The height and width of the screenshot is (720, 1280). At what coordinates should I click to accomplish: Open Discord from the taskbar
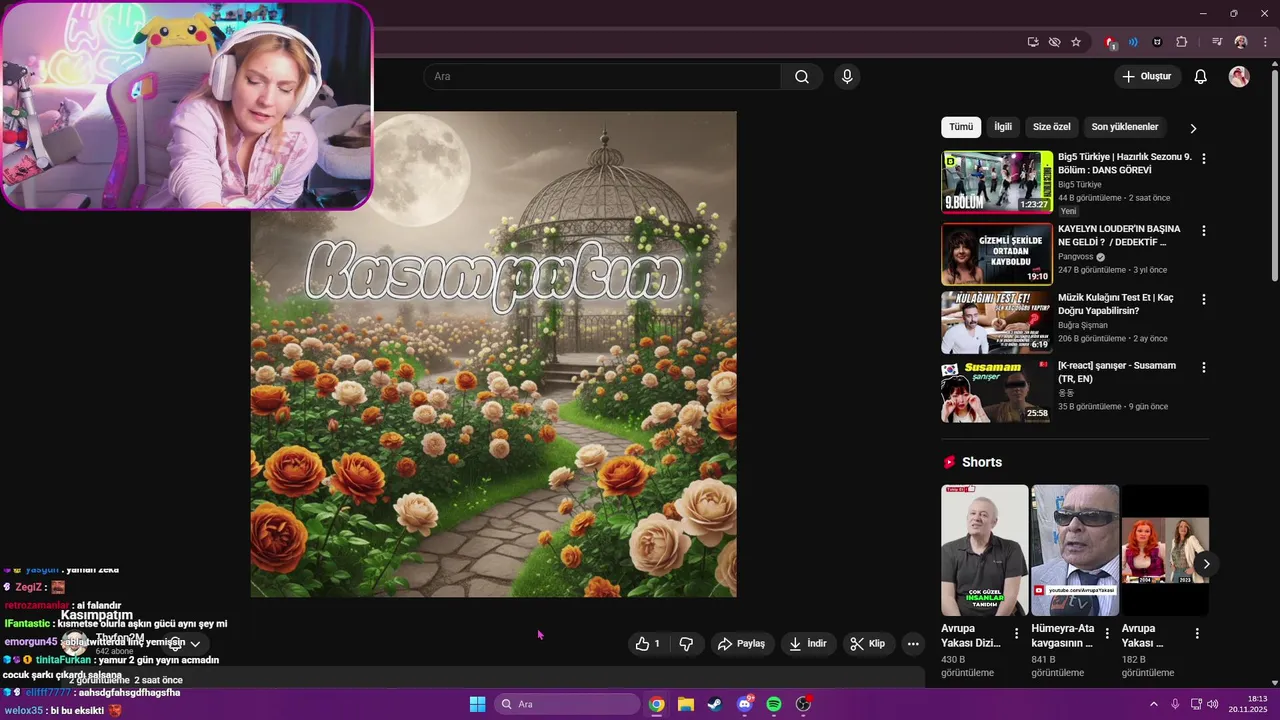click(745, 704)
